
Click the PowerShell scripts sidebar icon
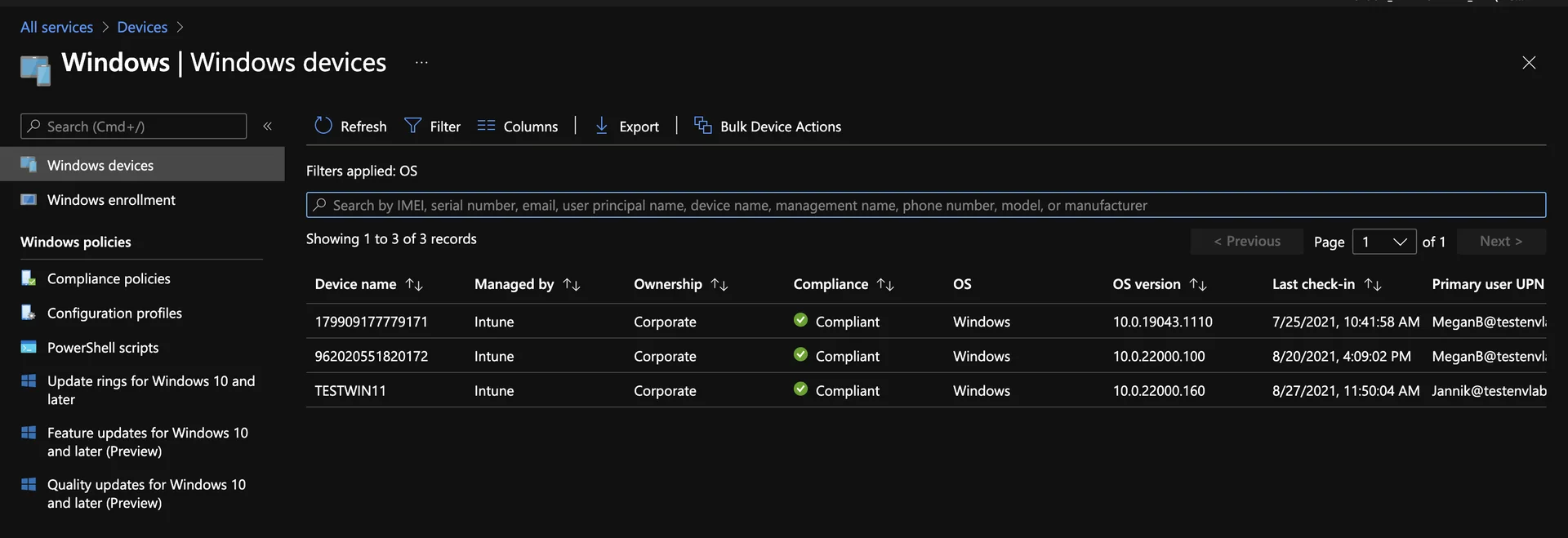(x=29, y=347)
